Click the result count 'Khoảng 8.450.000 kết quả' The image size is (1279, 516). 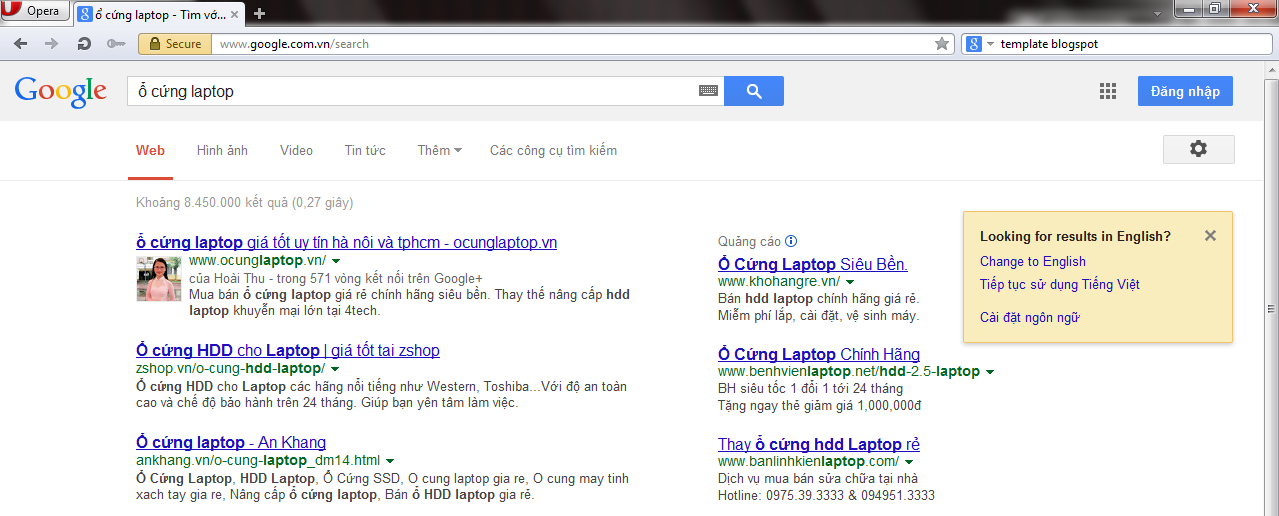tap(213, 203)
